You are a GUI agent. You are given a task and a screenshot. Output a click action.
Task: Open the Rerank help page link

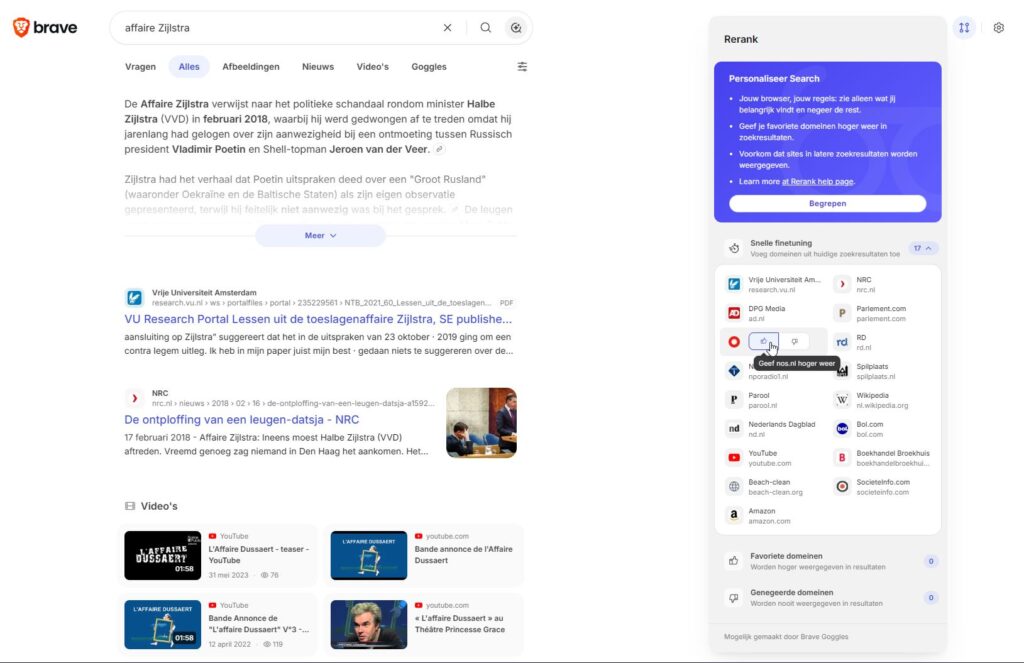818,182
